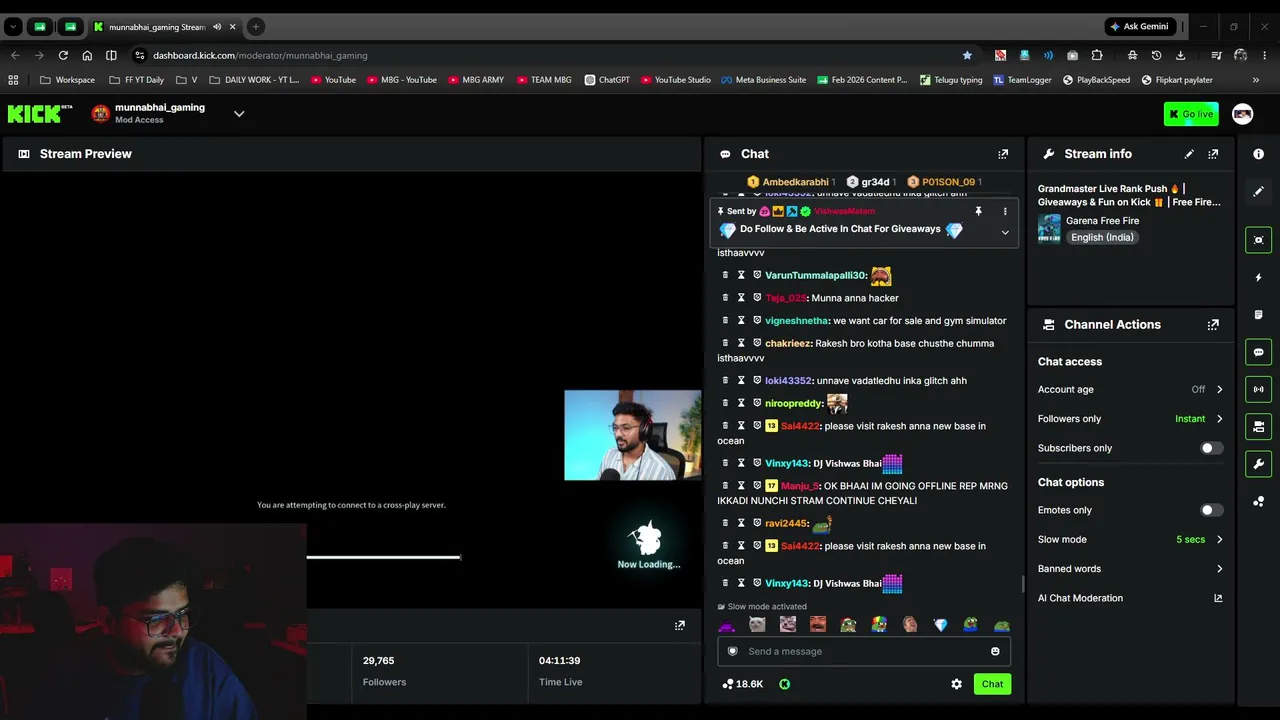Reload the browser page
This screenshot has width=1280, height=720.
coord(63,55)
